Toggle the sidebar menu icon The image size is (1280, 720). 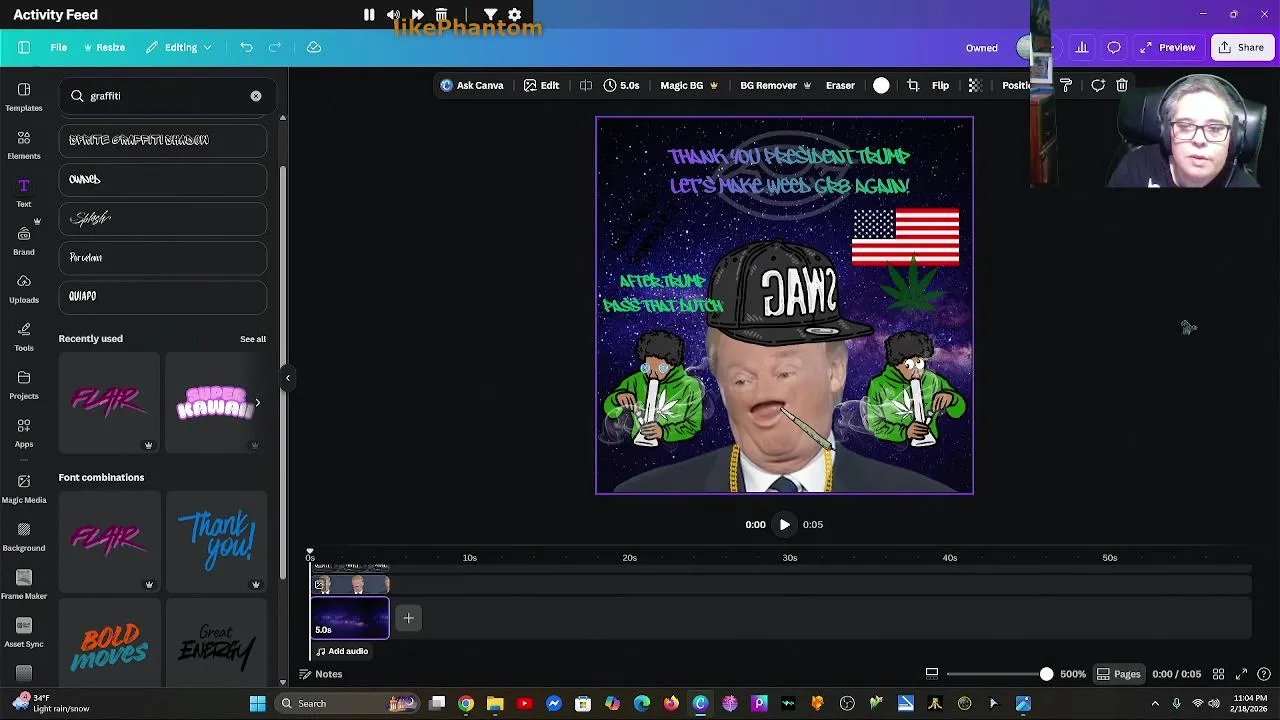point(24,47)
